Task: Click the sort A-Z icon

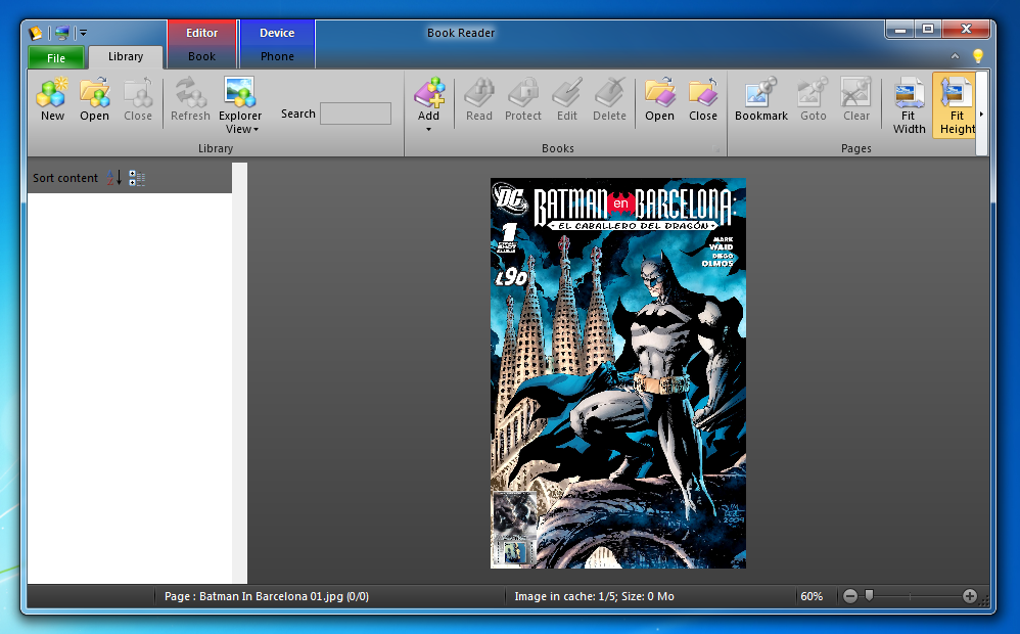Action: tap(114, 178)
